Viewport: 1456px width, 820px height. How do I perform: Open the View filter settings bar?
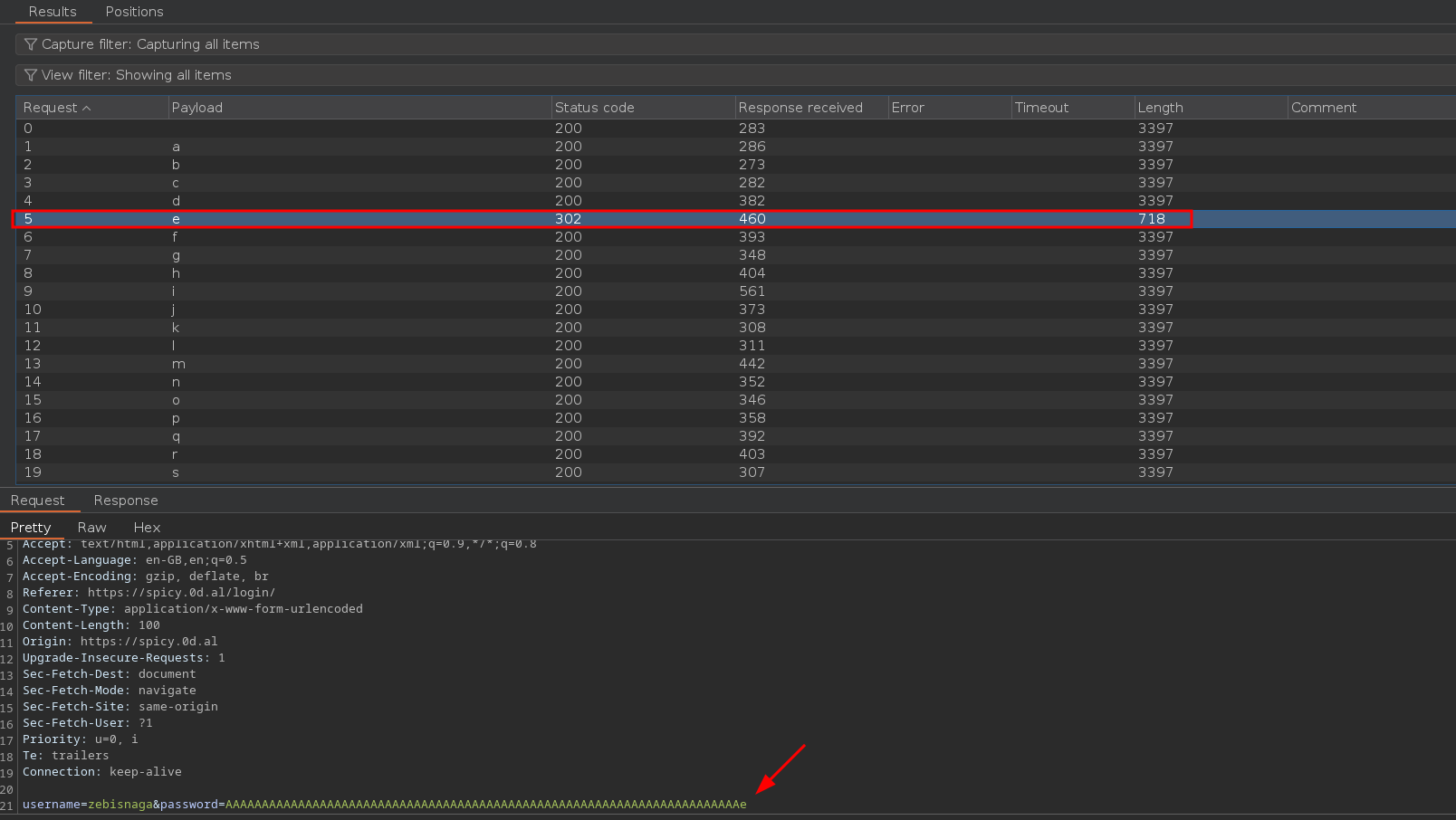[x=724, y=75]
